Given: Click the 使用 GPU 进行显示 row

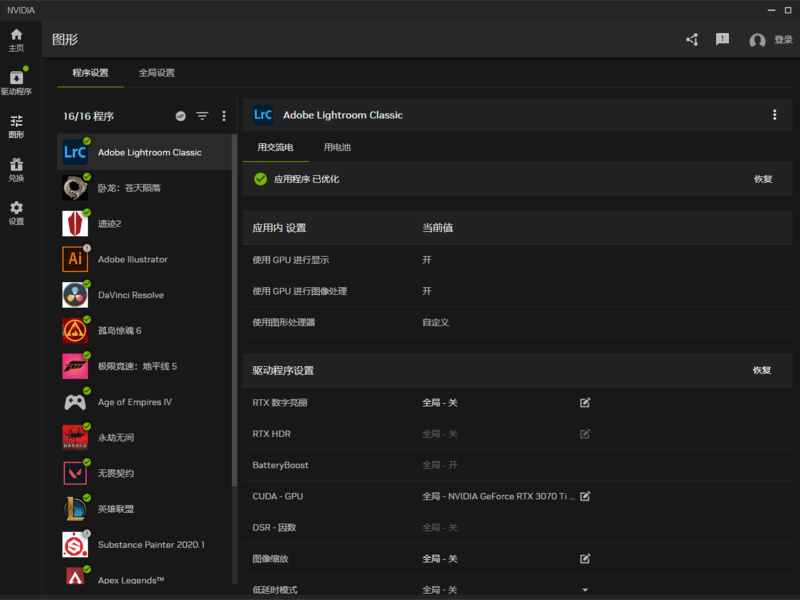Looking at the screenshot, I should point(517,260).
